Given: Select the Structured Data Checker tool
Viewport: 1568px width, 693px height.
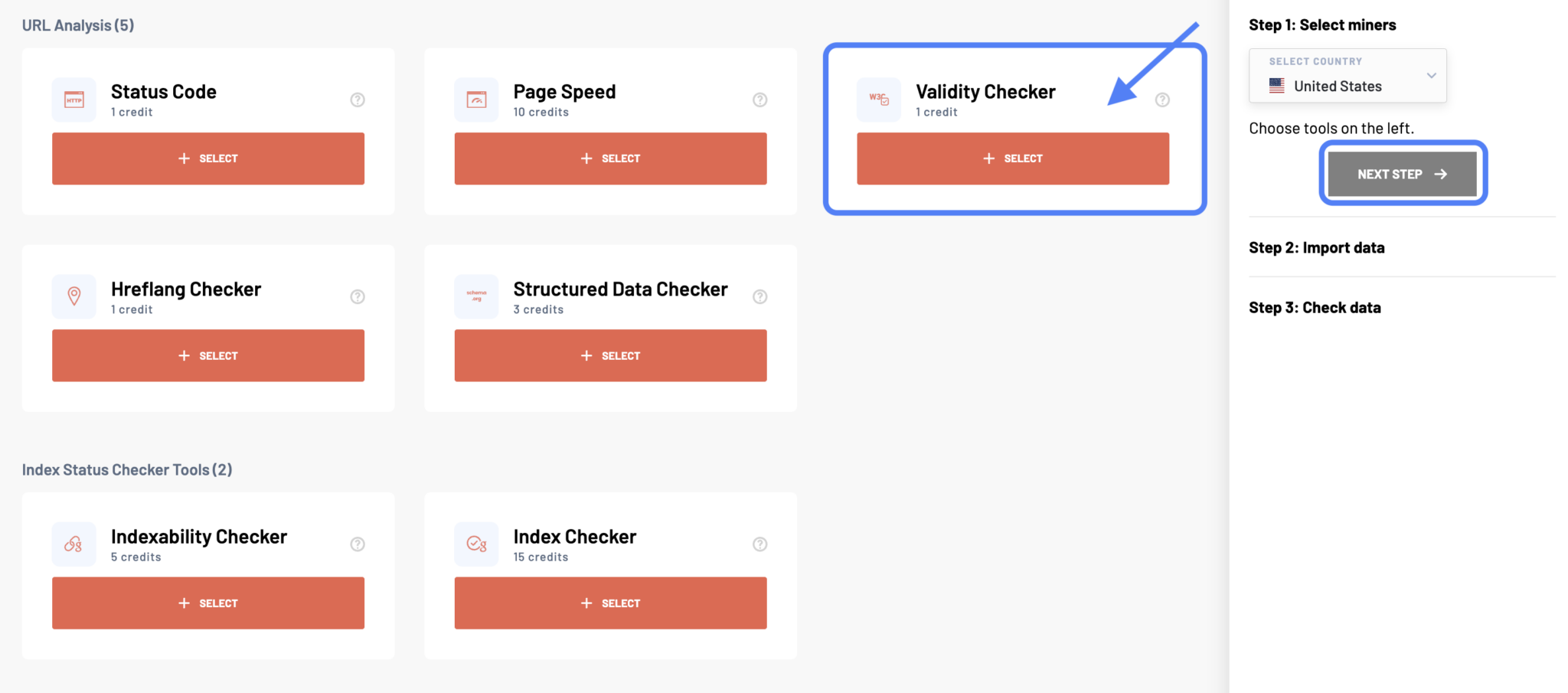Looking at the screenshot, I should pyautogui.click(x=610, y=355).
